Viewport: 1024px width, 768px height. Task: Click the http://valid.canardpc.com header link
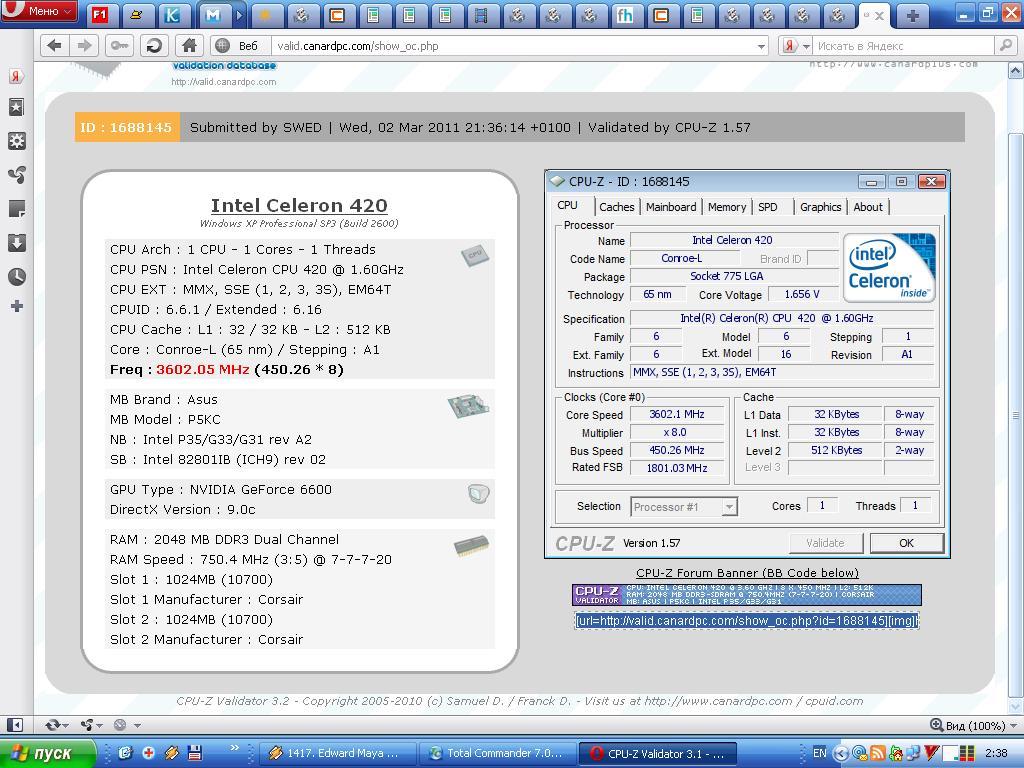[223, 82]
